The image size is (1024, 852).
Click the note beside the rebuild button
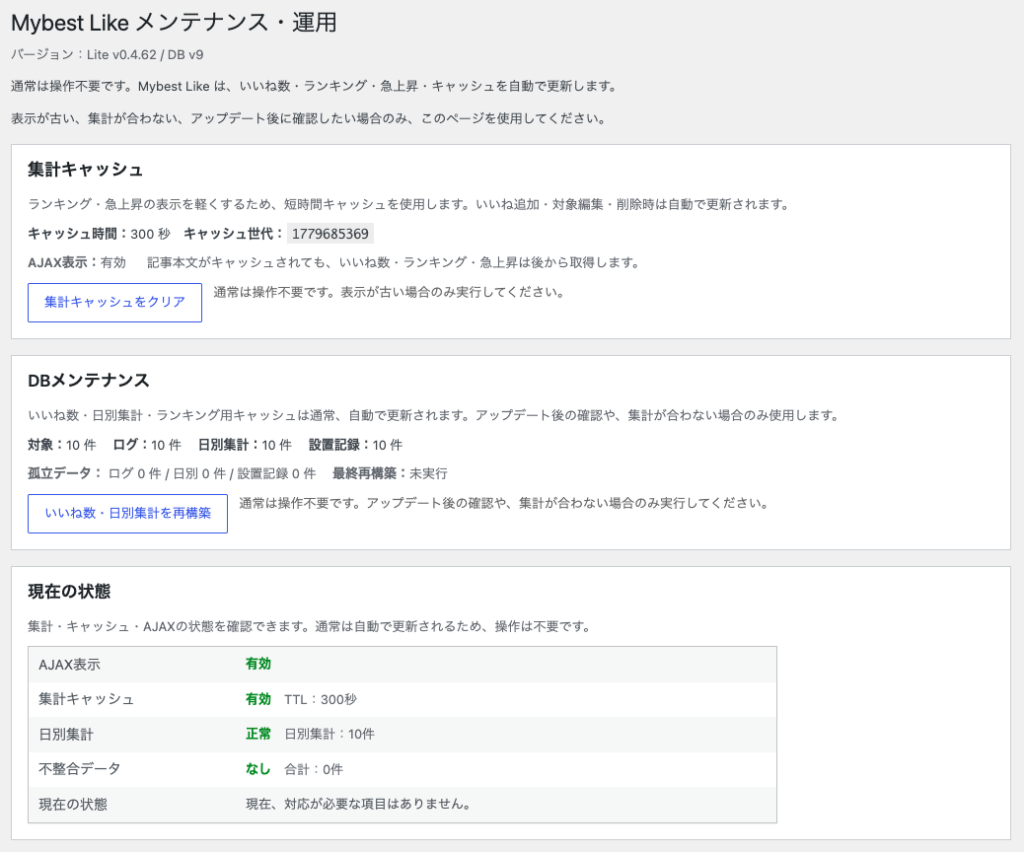[x=503, y=503]
